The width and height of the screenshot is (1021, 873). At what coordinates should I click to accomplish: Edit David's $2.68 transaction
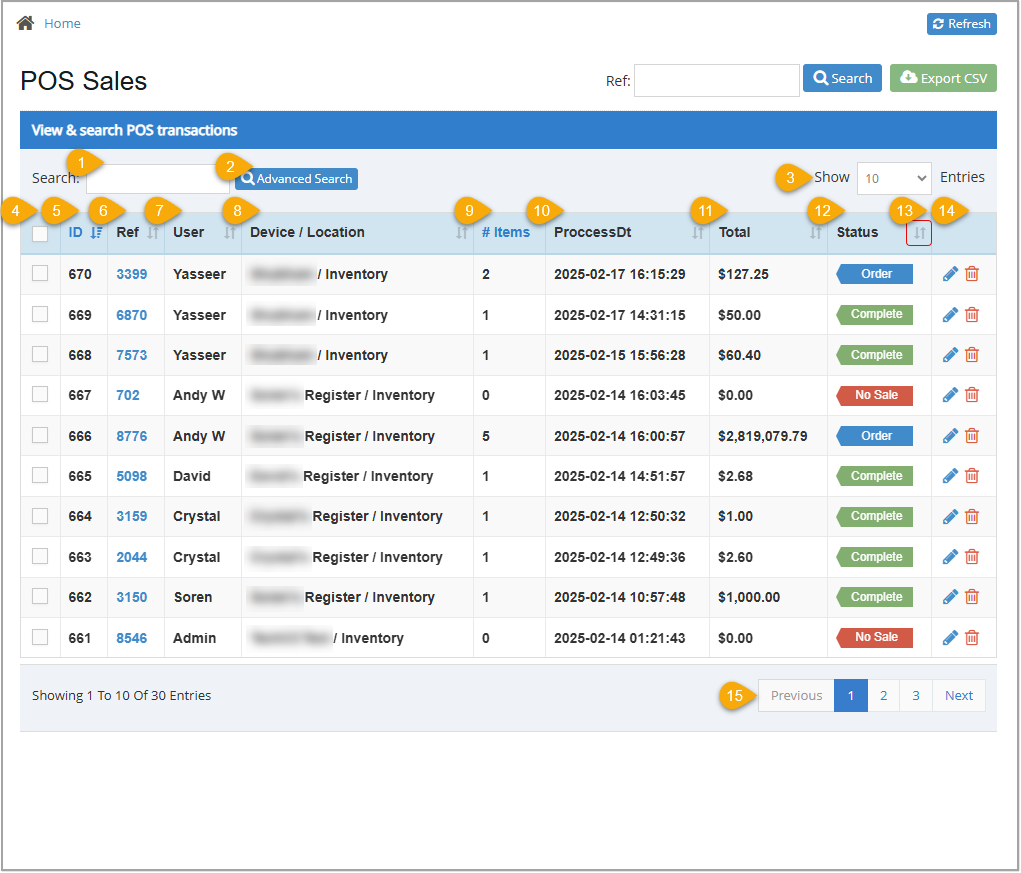(x=949, y=475)
